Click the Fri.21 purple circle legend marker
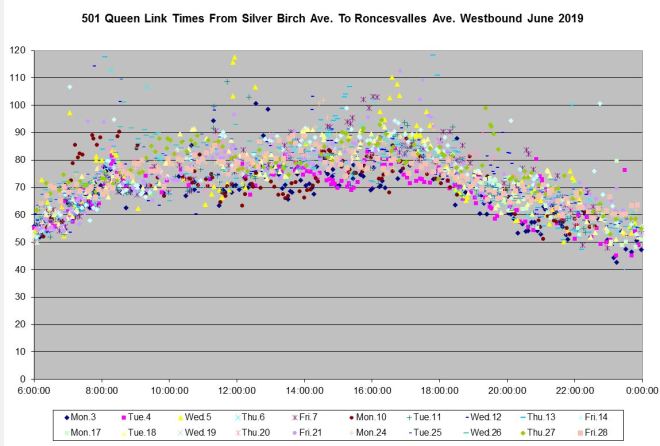The image size is (660, 446). point(295,433)
